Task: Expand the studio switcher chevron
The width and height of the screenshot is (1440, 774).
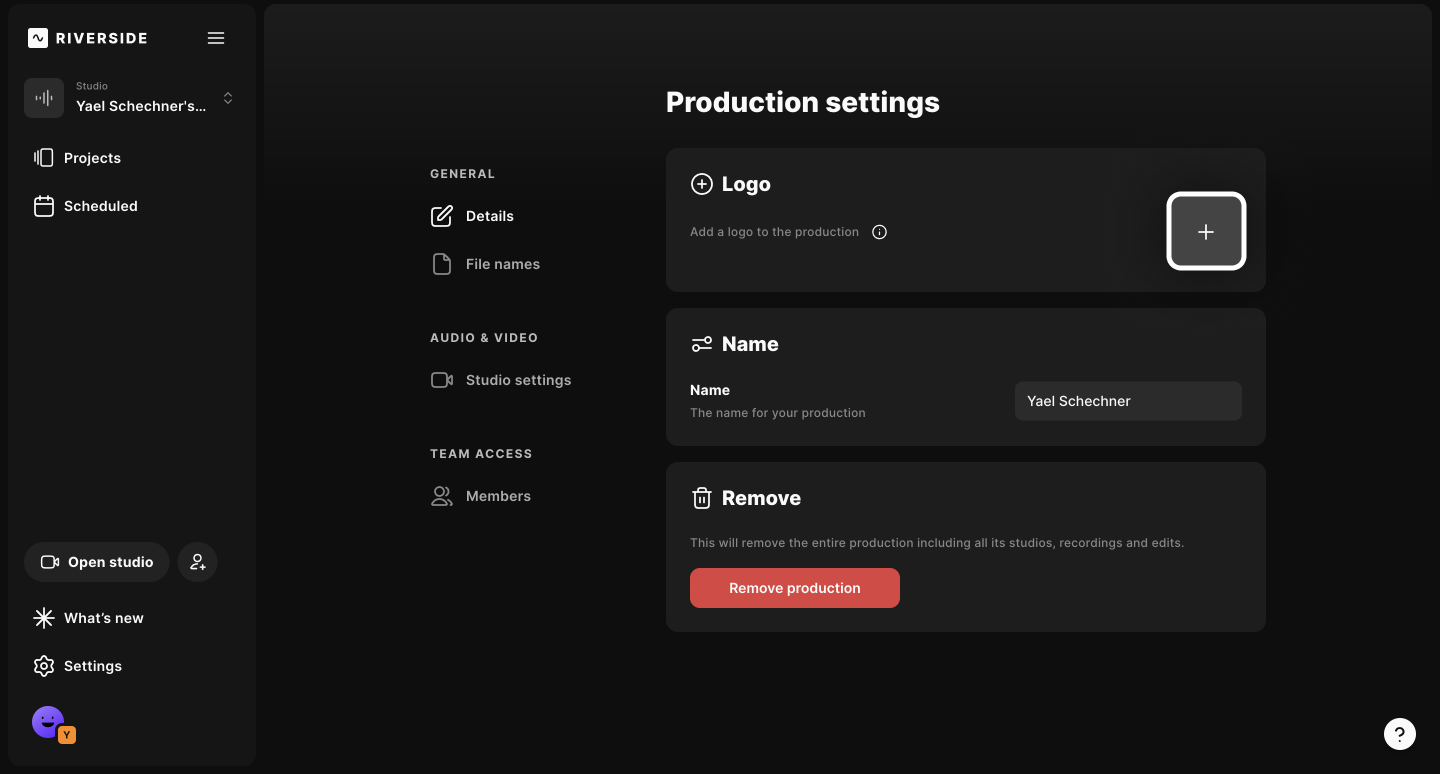Action: pos(228,98)
